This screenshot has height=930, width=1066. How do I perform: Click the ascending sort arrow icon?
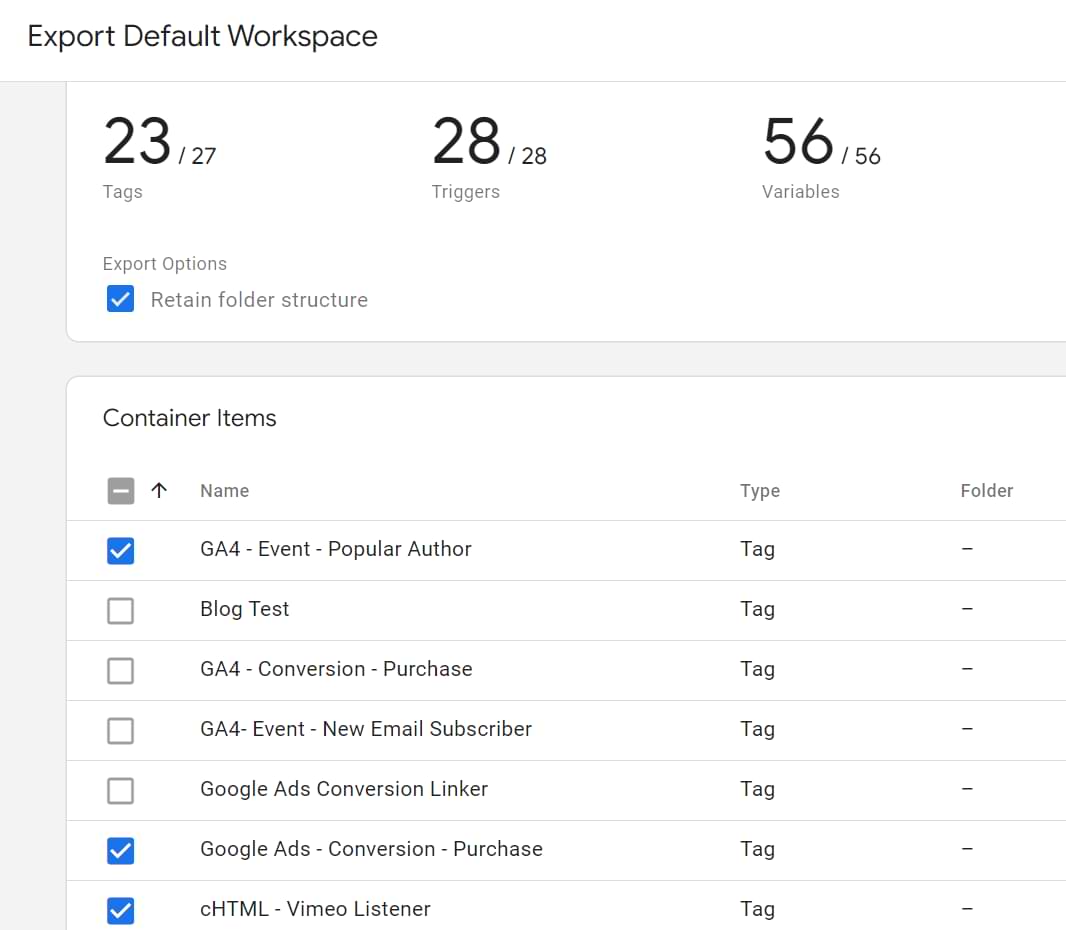(159, 490)
